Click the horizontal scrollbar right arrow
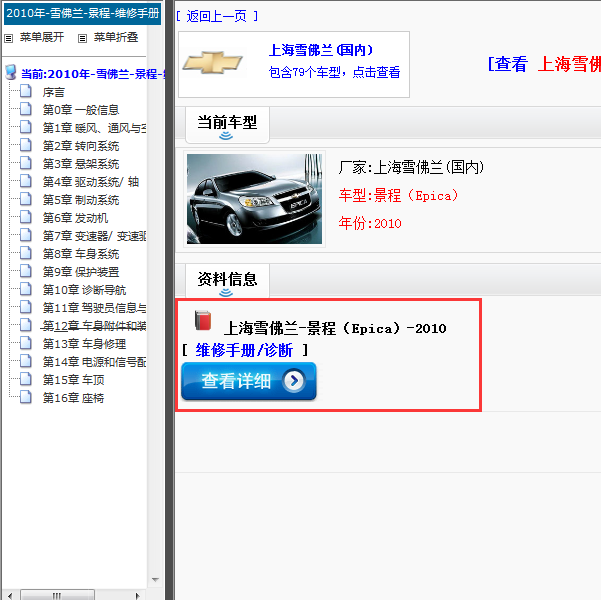The width and height of the screenshot is (601, 600). [137, 595]
